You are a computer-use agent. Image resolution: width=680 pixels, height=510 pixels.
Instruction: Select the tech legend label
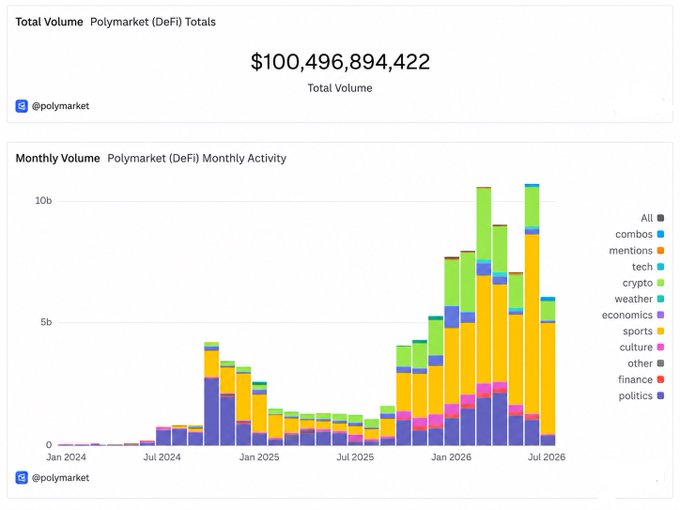click(642, 266)
